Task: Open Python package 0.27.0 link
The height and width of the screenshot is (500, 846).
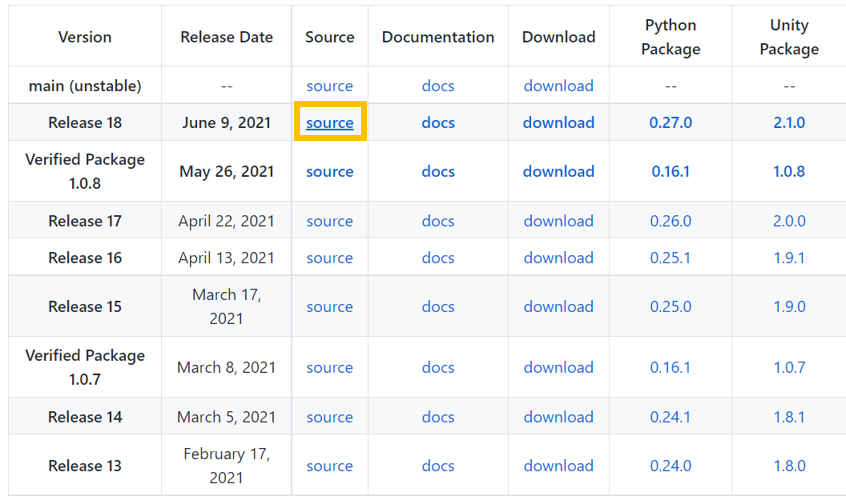Action: pos(670,122)
